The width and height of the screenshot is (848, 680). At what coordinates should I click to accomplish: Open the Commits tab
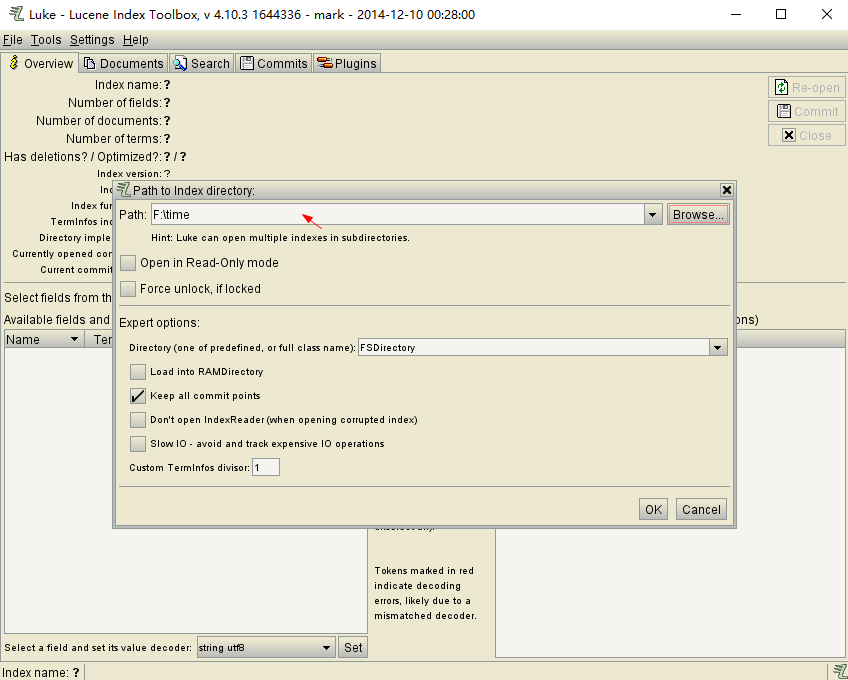[274, 63]
